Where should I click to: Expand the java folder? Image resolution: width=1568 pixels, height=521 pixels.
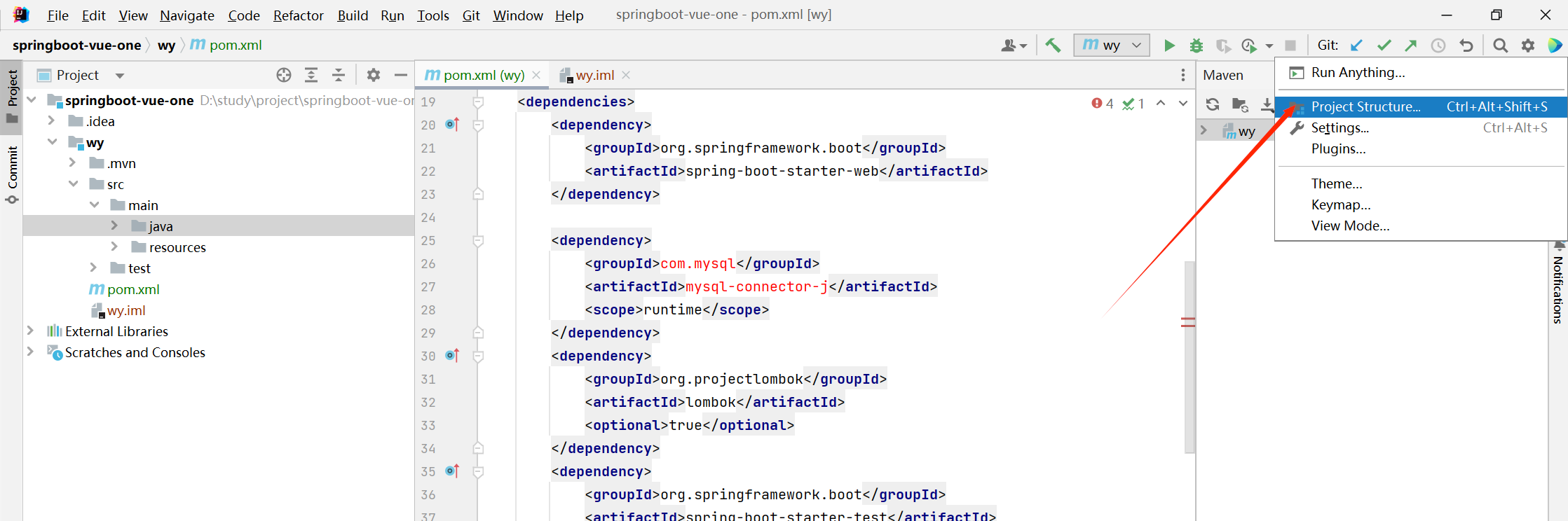point(114,226)
